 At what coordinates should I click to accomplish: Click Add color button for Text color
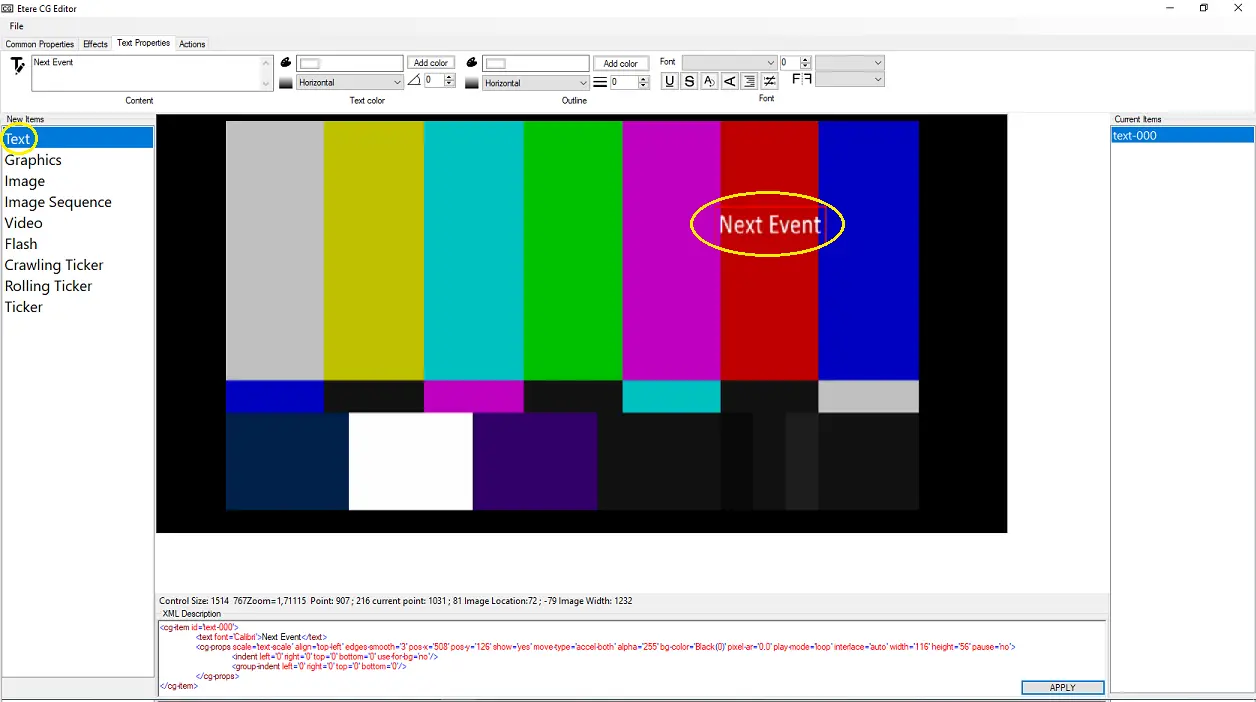click(x=431, y=63)
